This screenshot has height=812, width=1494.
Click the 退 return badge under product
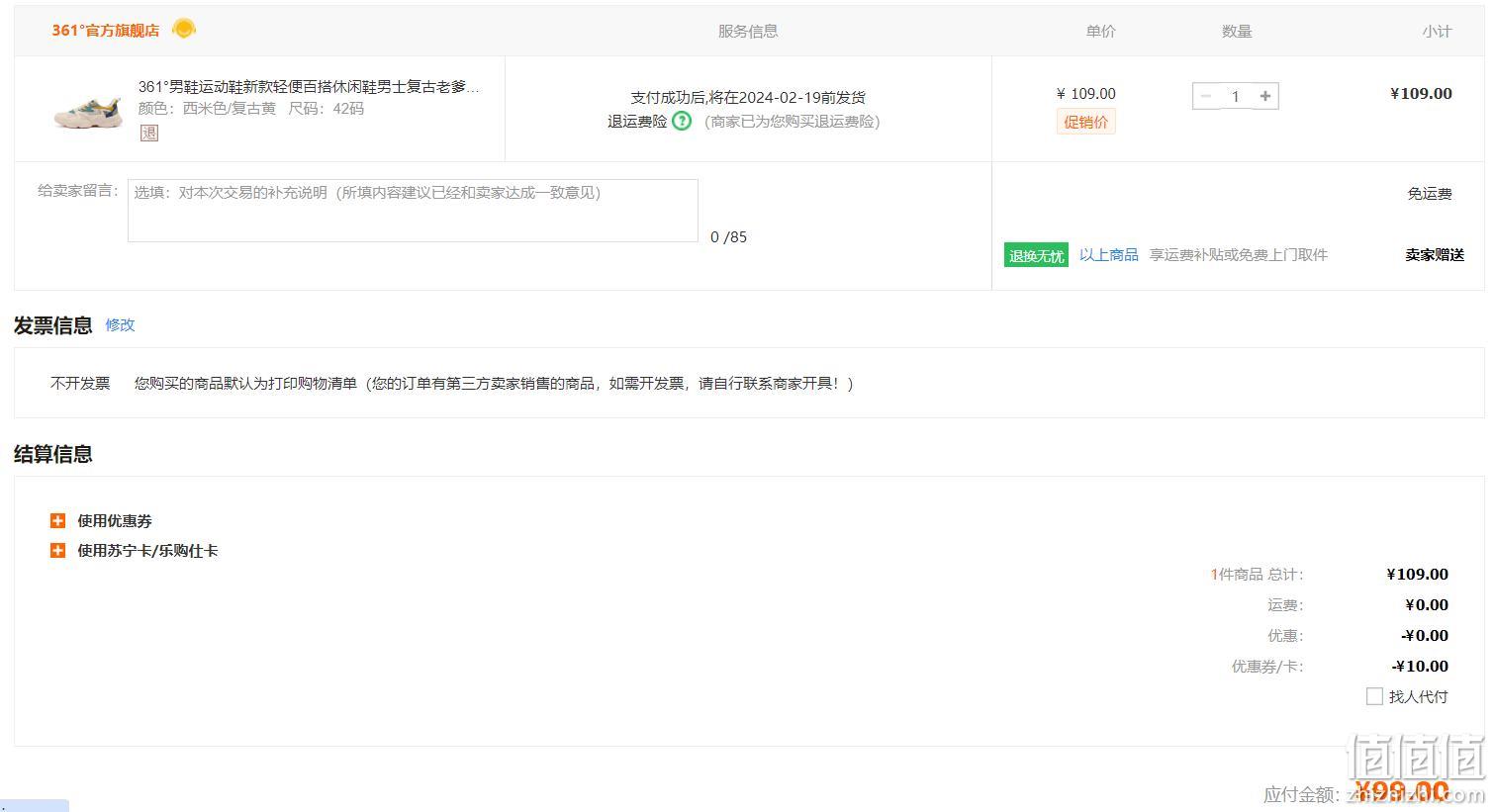(149, 133)
